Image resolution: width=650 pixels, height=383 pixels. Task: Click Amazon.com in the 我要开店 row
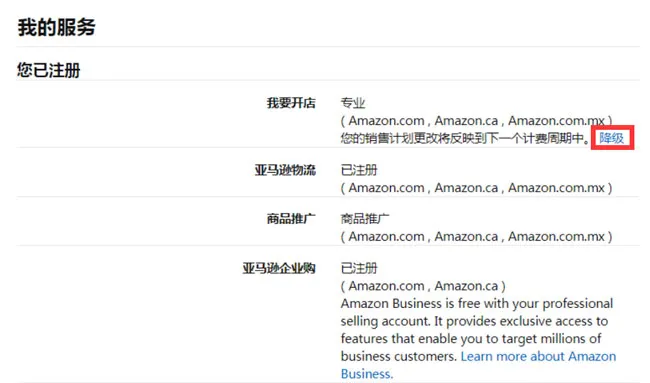(386, 121)
